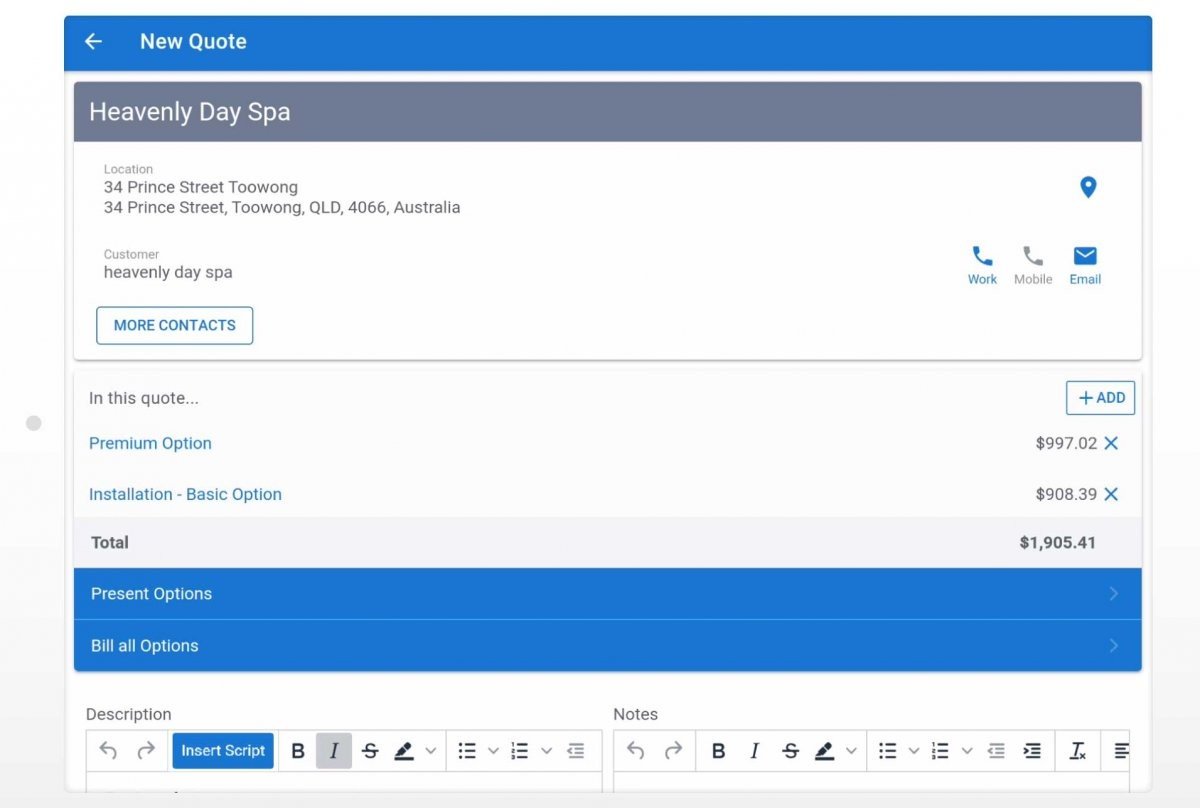Clear formatting in the Notes editor
Viewport: 1200px width, 808px height.
tap(1078, 751)
